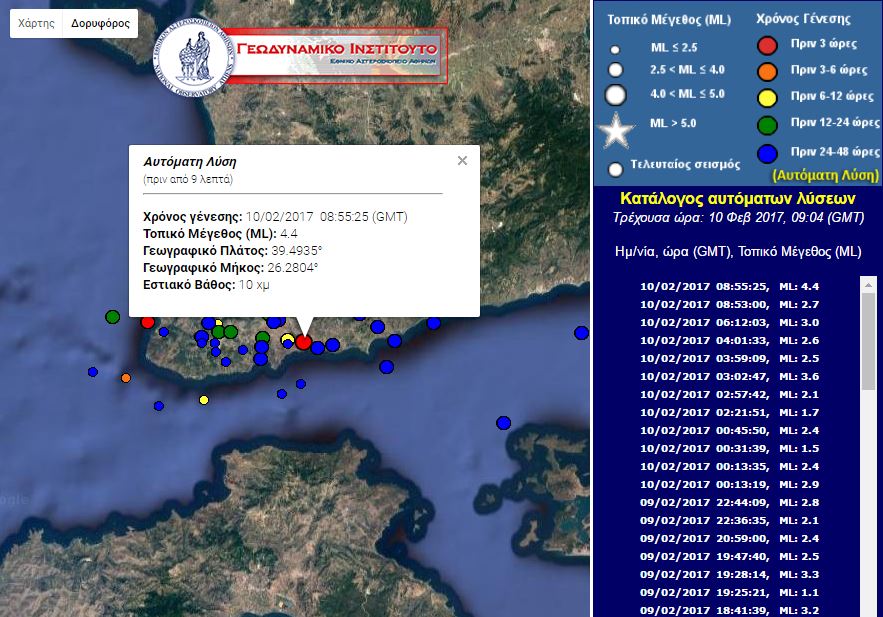Select the ML ≤ 2.5 magnitude legend circle

(x=617, y=47)
